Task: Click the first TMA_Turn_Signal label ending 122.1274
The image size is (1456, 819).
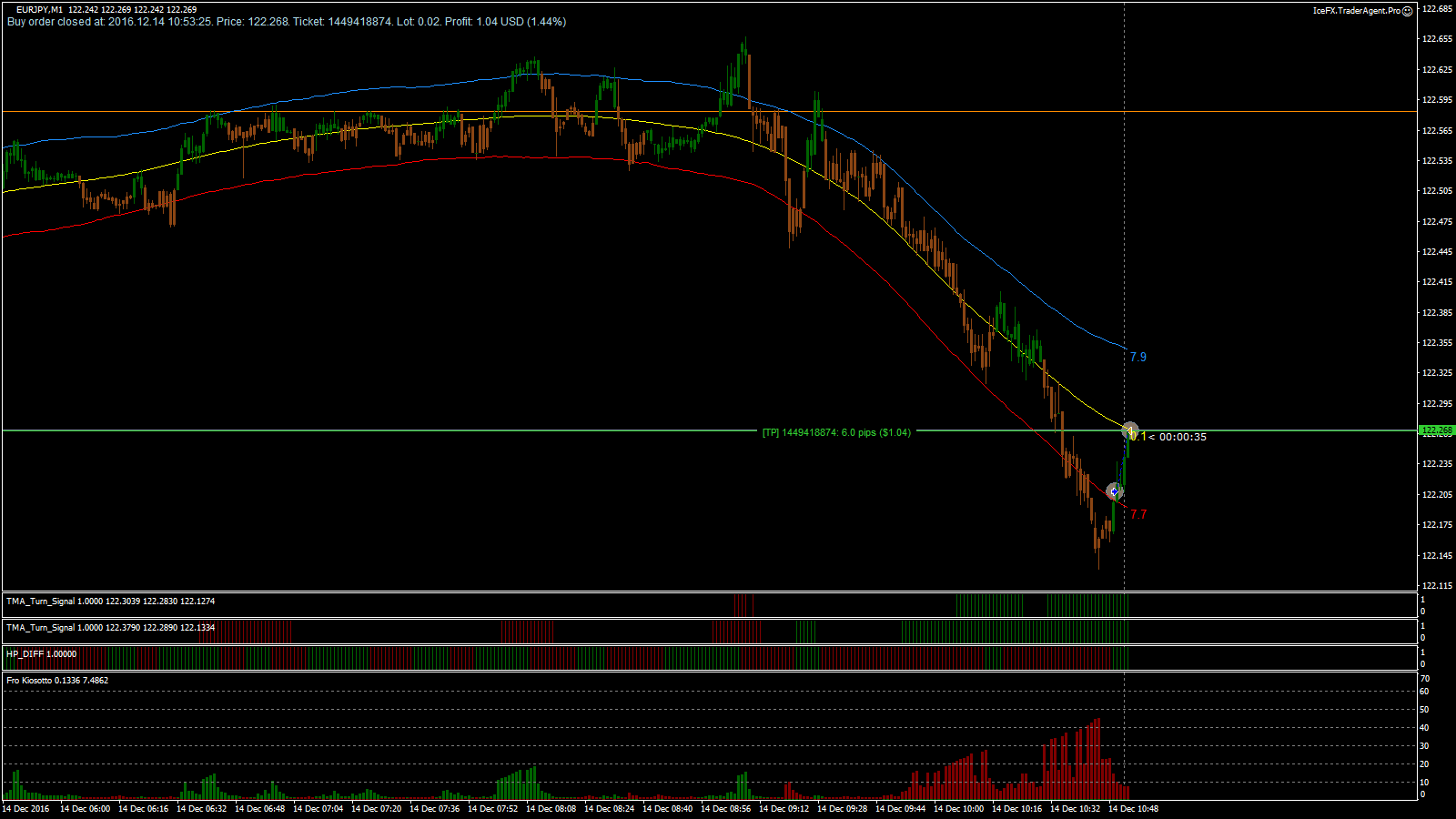Action: (x=111, y=602)
